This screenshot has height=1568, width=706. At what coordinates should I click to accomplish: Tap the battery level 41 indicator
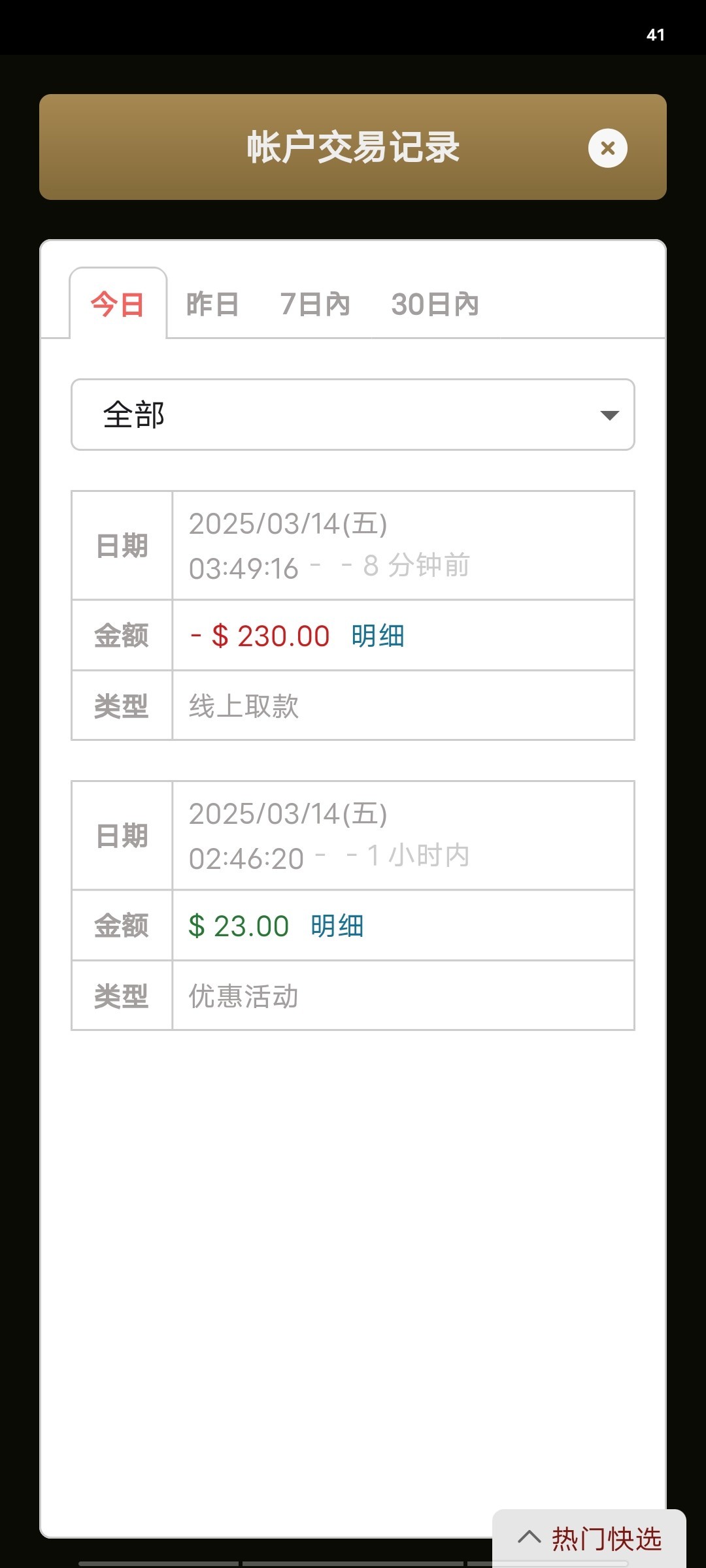[x=655, y=35]
